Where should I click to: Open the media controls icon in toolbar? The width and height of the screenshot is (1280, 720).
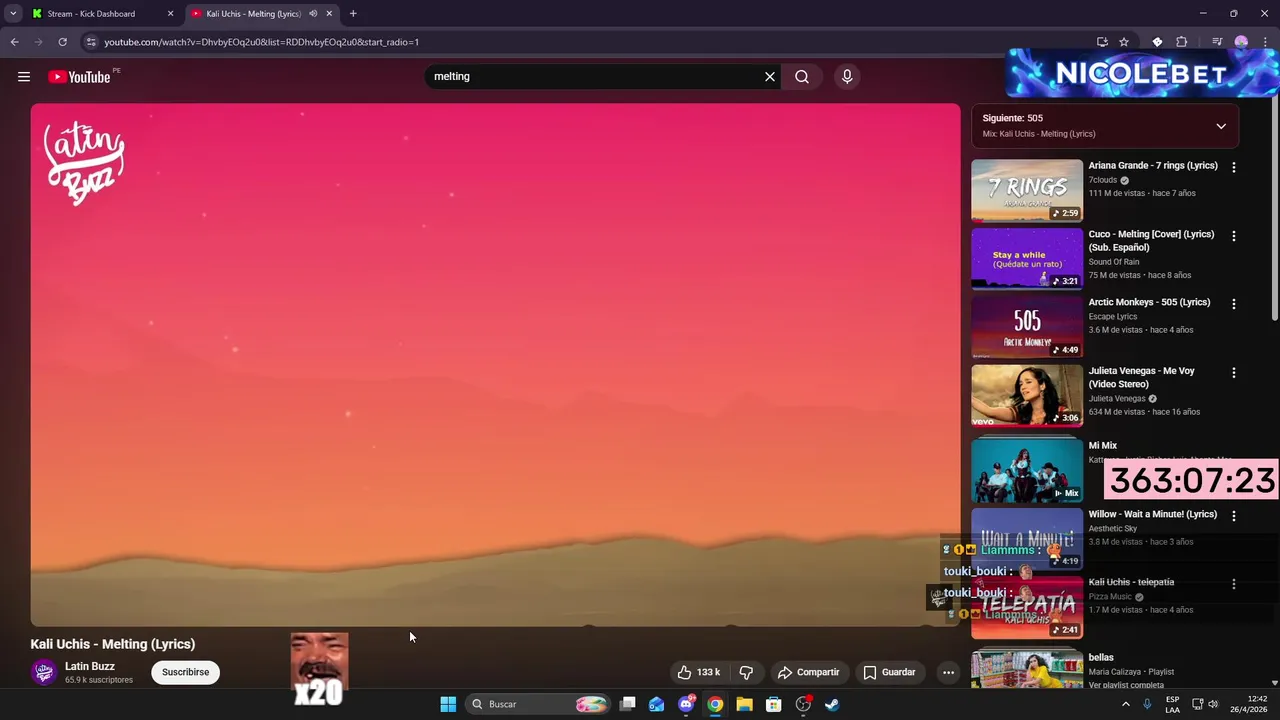[x=1217, y=42]
